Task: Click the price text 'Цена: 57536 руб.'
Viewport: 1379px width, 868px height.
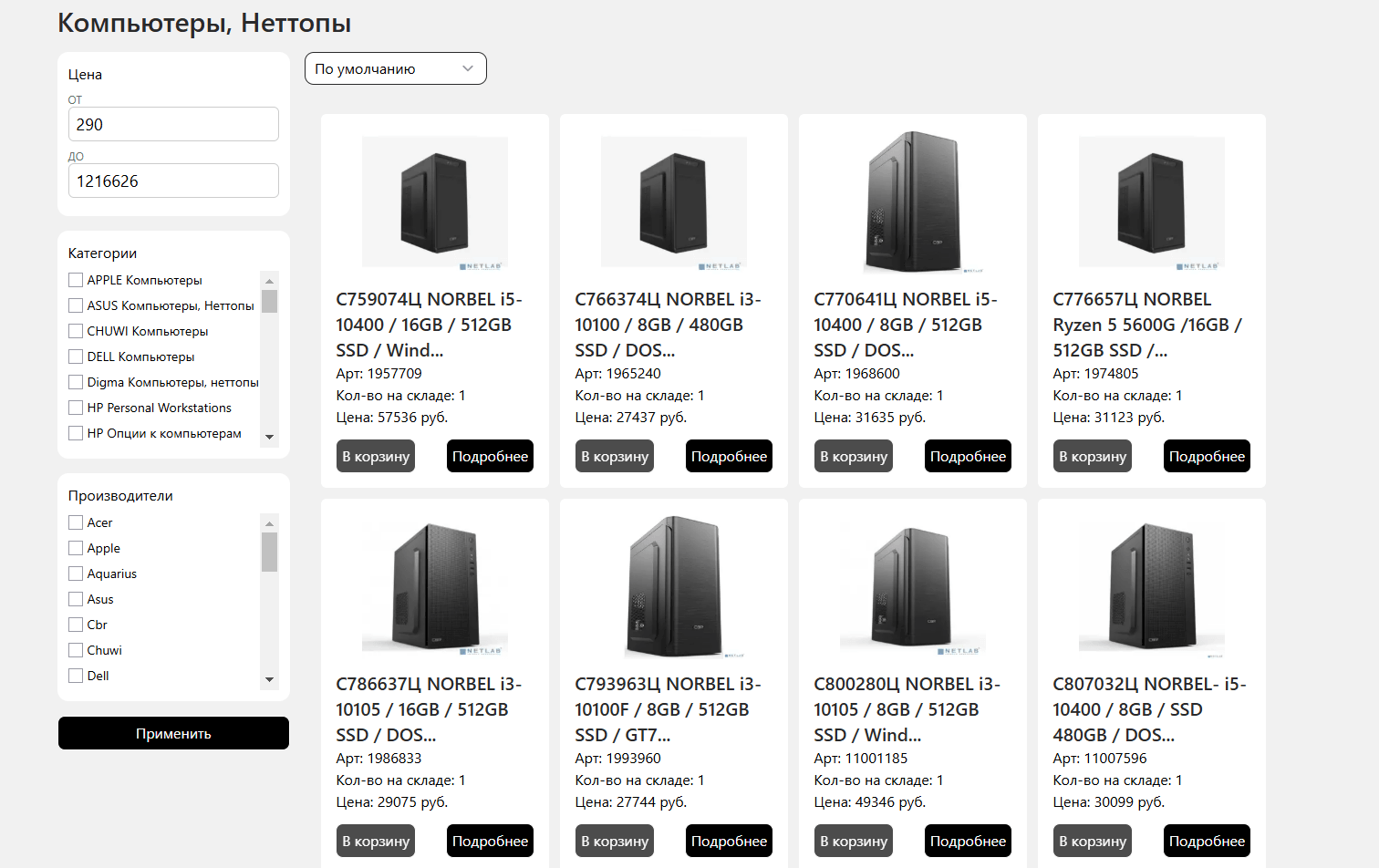Action: click(392, 418)
